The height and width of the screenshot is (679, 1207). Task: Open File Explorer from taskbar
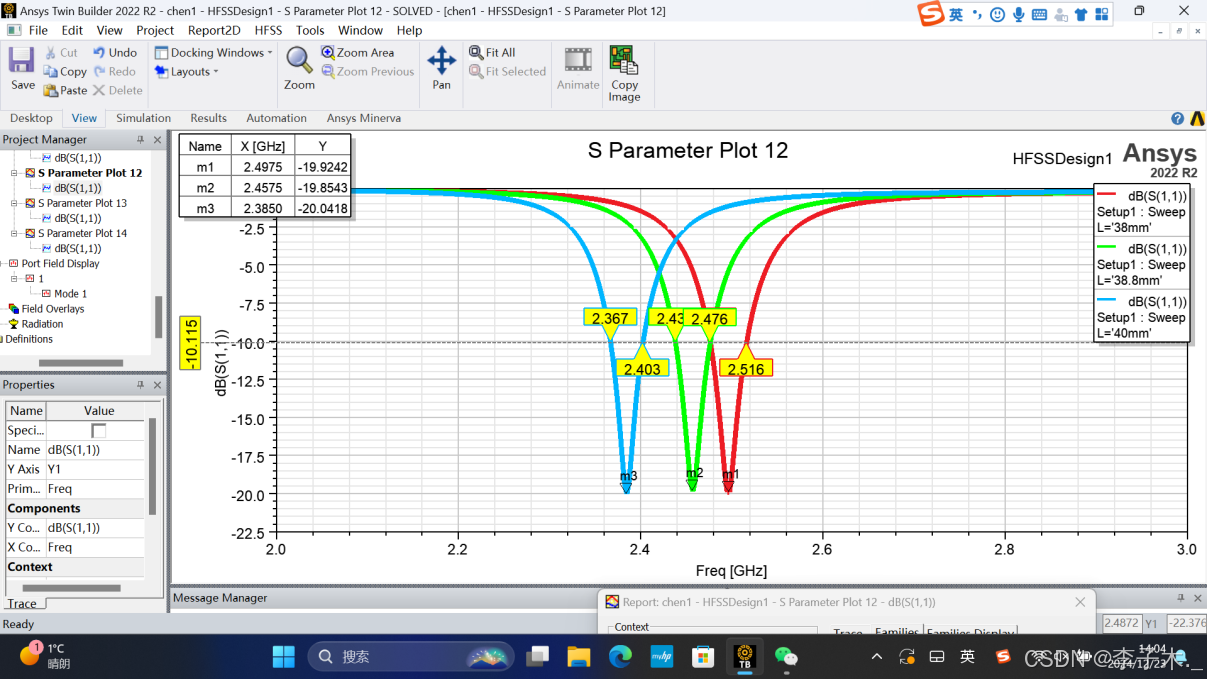point(579,656)
